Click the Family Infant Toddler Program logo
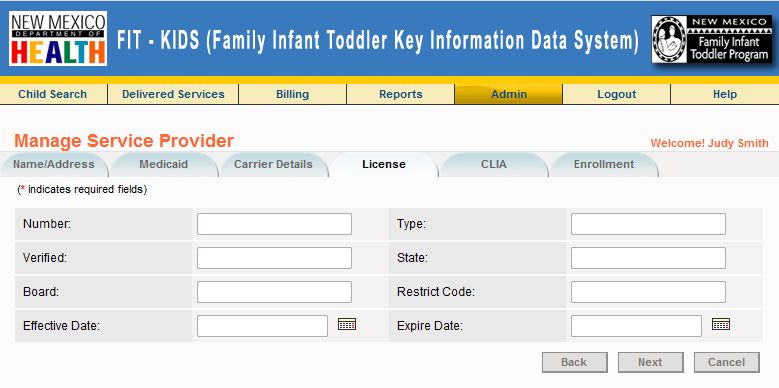The width and height of the screenshot is (779, 388). pyautogui.click(x=711, y=39)
